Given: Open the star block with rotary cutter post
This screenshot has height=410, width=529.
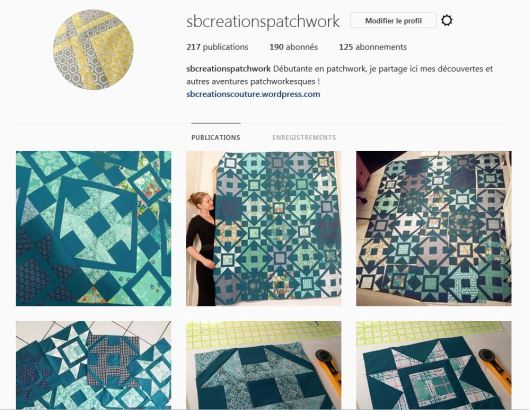Looking at the screenshot, I should pos(434,365).
